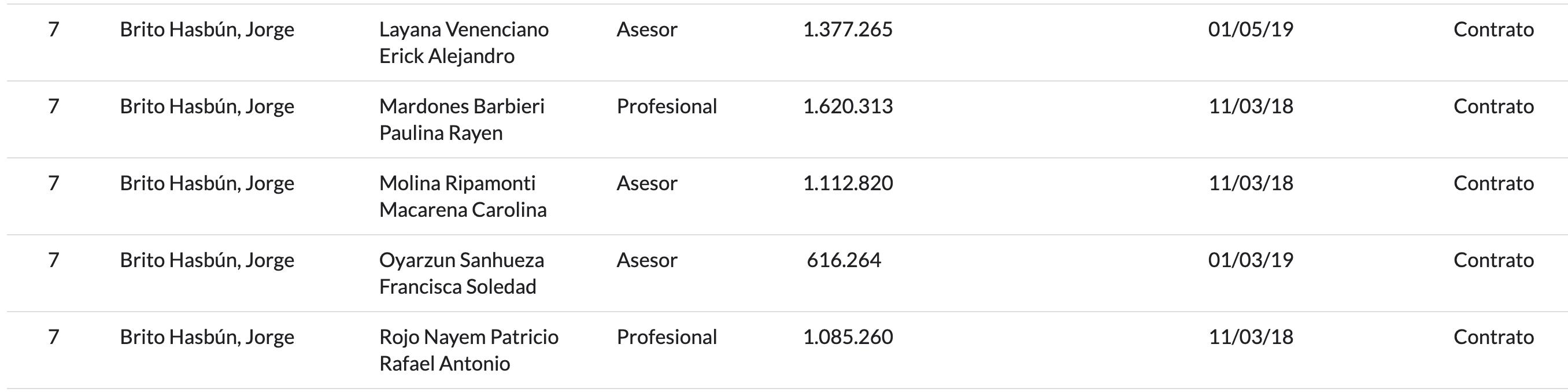Select the amount 1.085.260

point(848,336)
